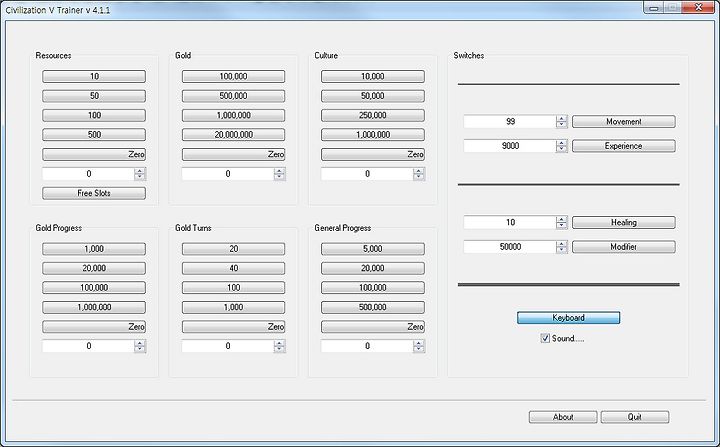Set Gold Progress to 1,000,000
Viewport: 720px width, 447px height.
[94, 307]
